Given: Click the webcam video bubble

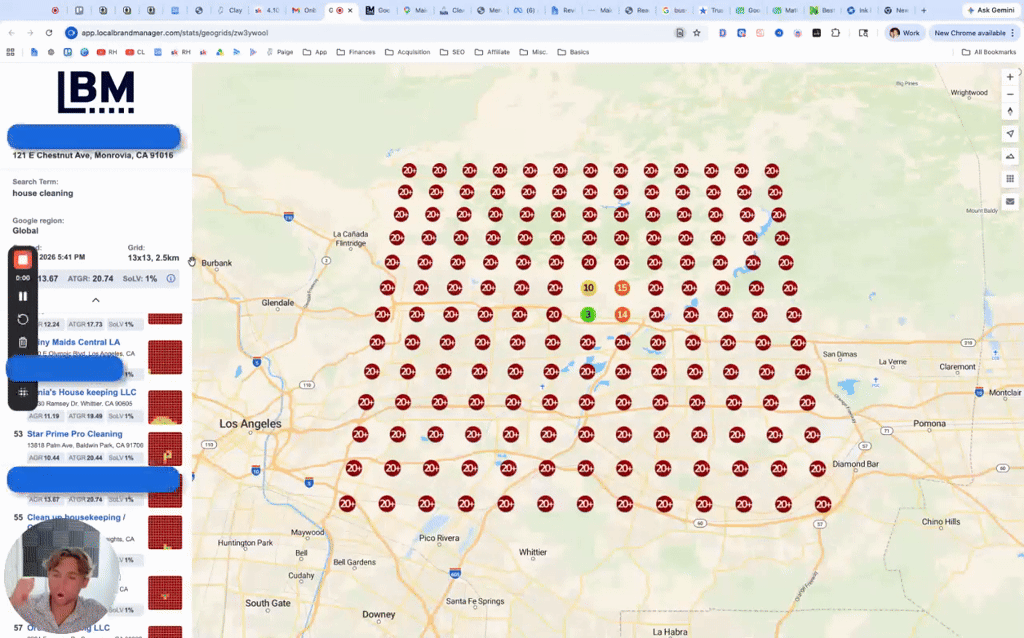Looking at the screenshot, I should click(62, 575).
